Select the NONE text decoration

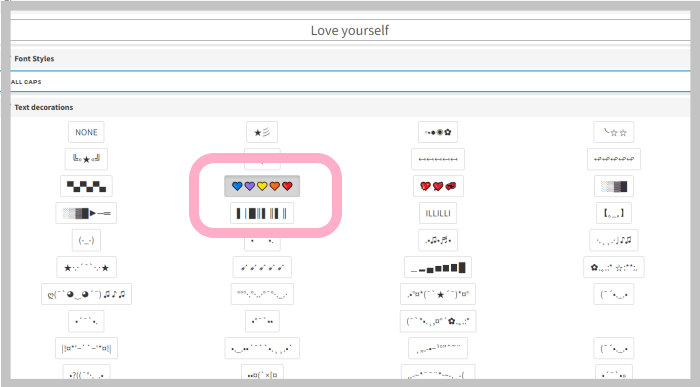(x=86, y=132)
